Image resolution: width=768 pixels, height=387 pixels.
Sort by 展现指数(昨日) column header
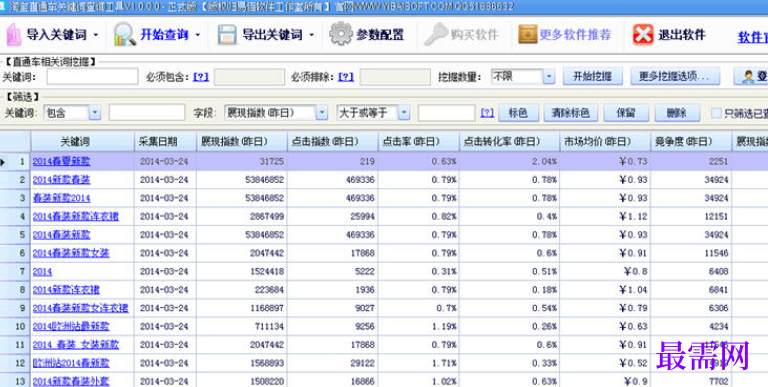242,142
